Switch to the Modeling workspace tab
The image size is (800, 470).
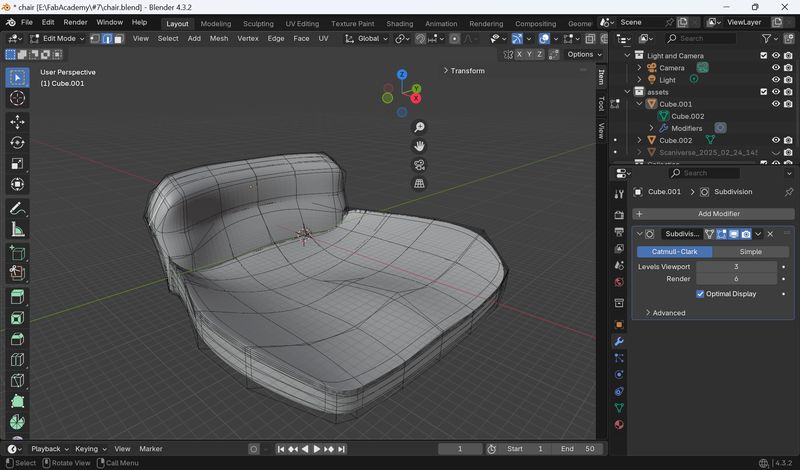[215, 23]
